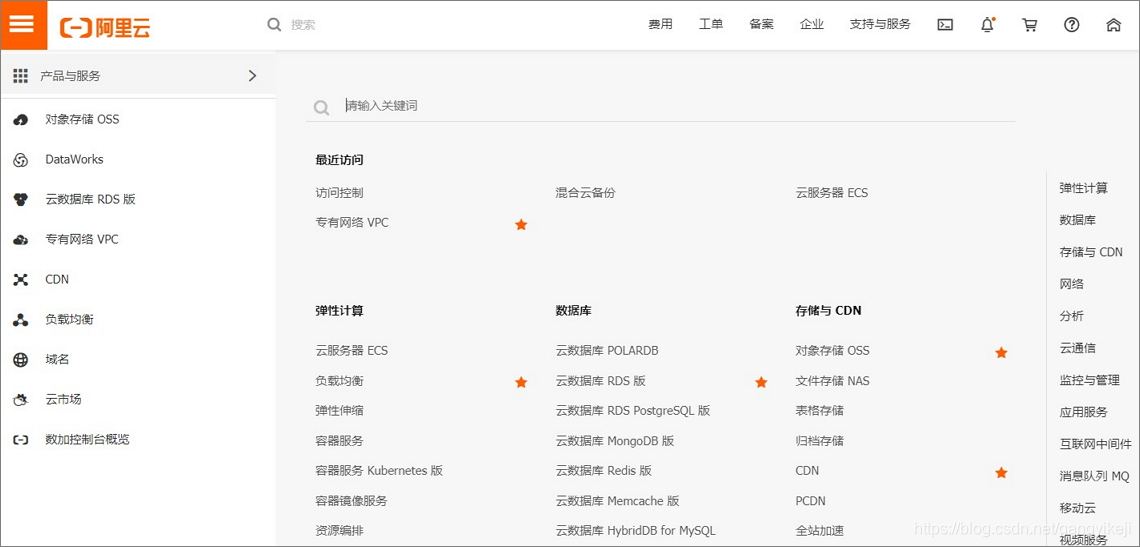Open 云服务器 ECS under 弹性计算
1140x547 pixels.
tap(352, 350)
